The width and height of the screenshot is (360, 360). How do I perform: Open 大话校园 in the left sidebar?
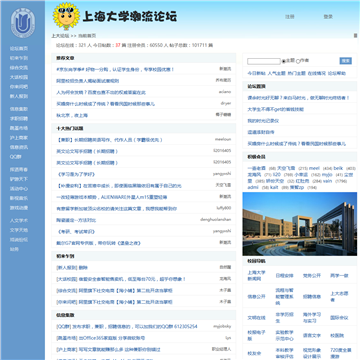[19, 77]
